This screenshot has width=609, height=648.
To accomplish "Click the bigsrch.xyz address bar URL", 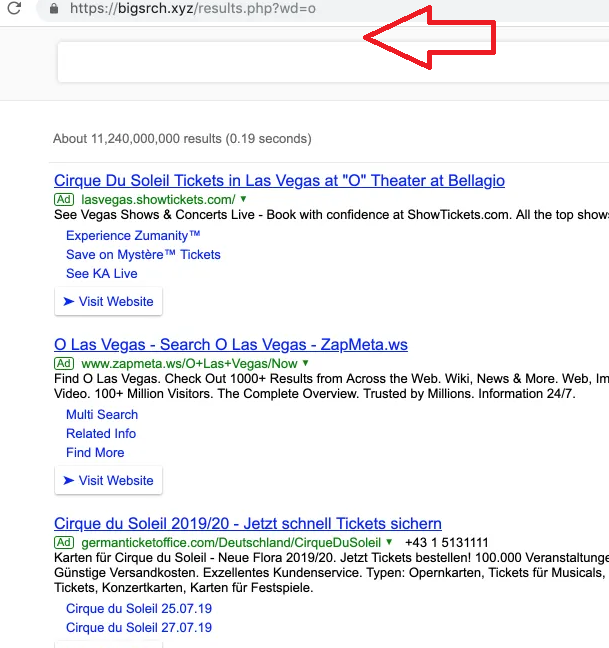I will tap(192, 9).
